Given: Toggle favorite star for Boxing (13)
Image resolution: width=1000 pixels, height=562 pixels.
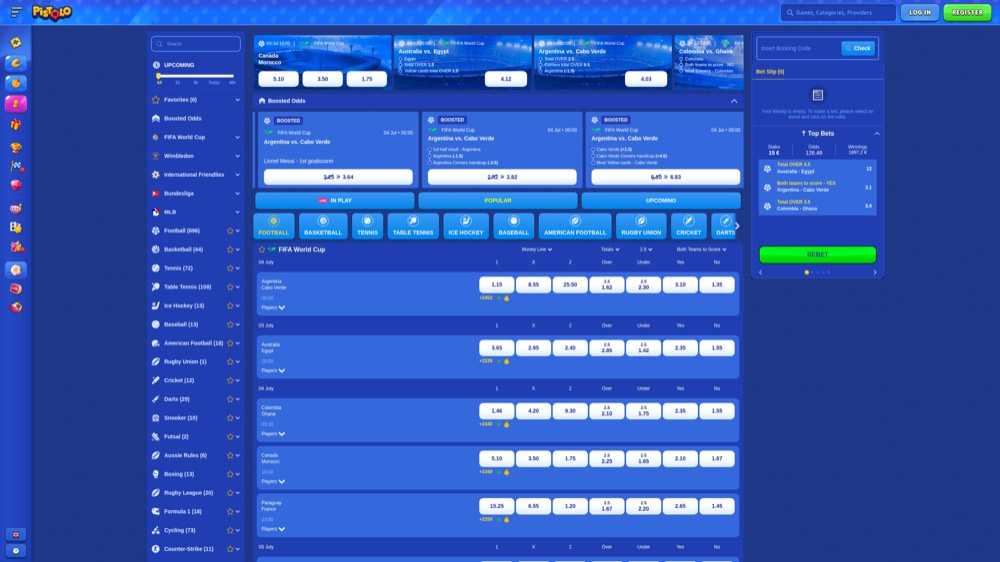Looking at the screenshot, I should point(230,474).
